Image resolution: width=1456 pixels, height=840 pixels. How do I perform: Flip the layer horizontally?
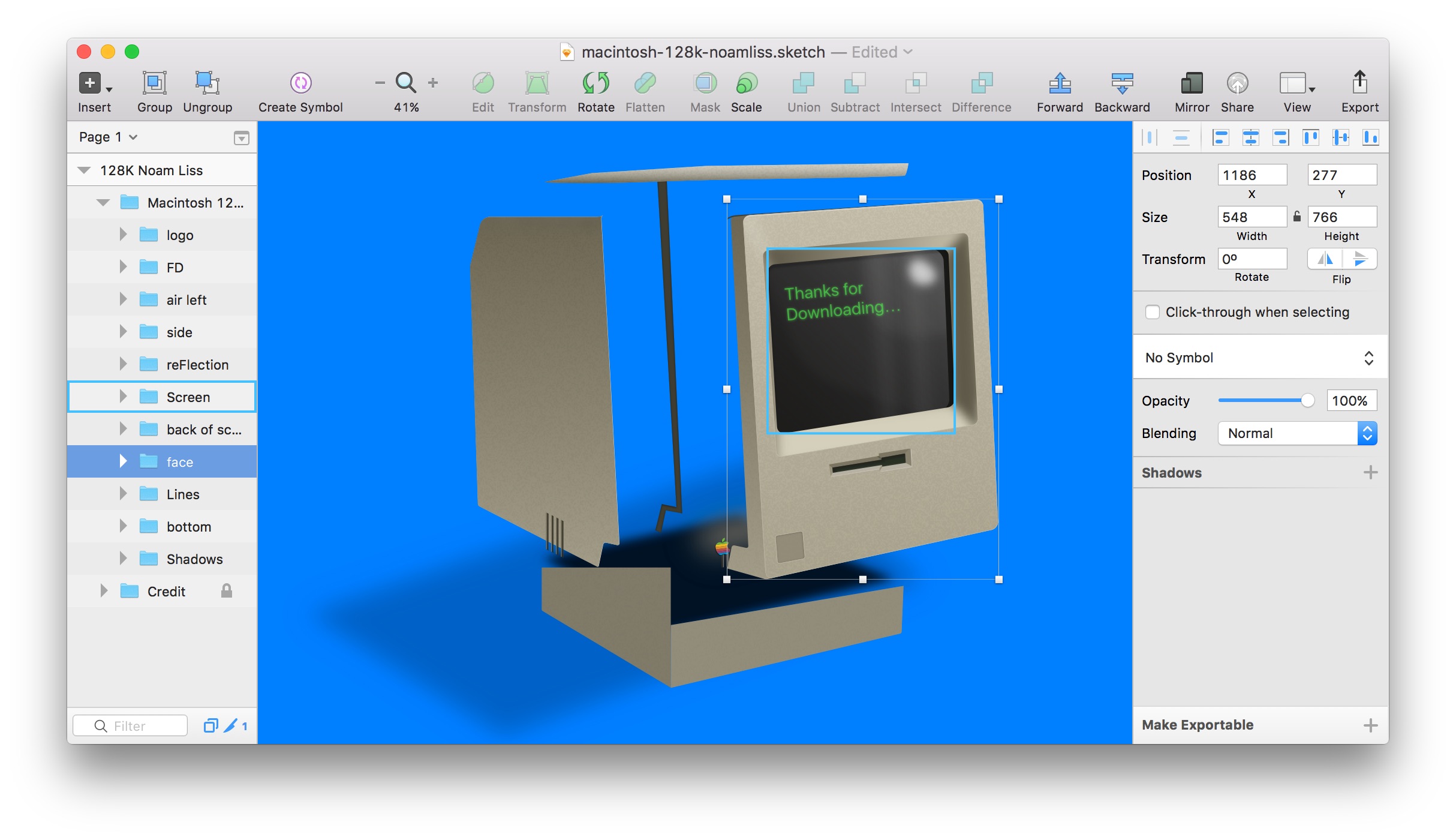coord(1325,259)
